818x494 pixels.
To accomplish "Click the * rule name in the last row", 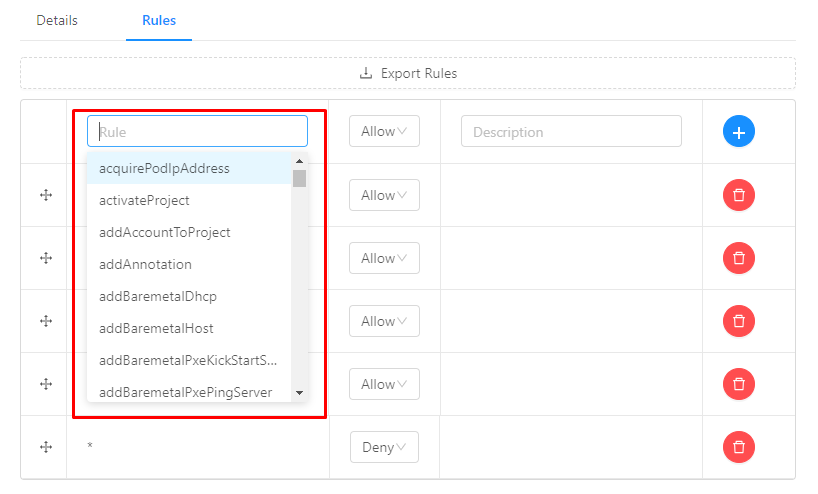I will pyautogui.click(x=90, y=445).
